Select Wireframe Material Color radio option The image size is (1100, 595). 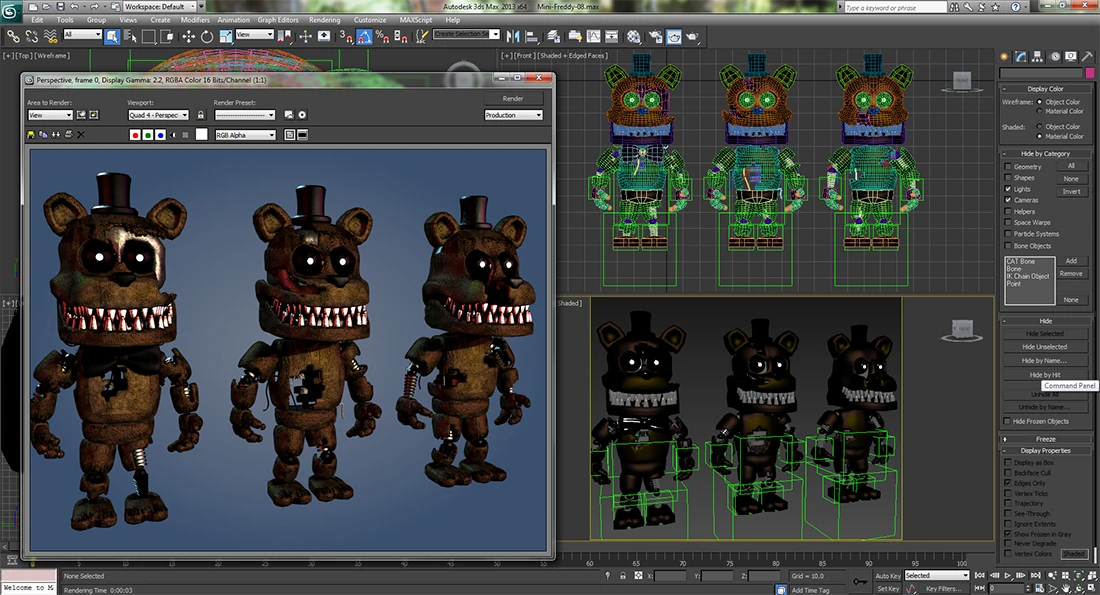pos(1039,111)
